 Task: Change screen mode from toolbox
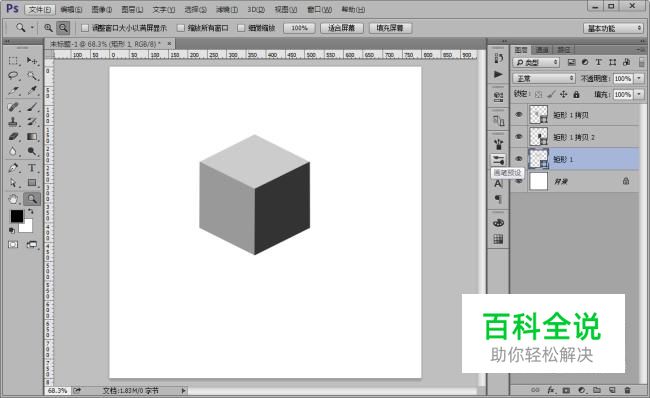(32, 245)
